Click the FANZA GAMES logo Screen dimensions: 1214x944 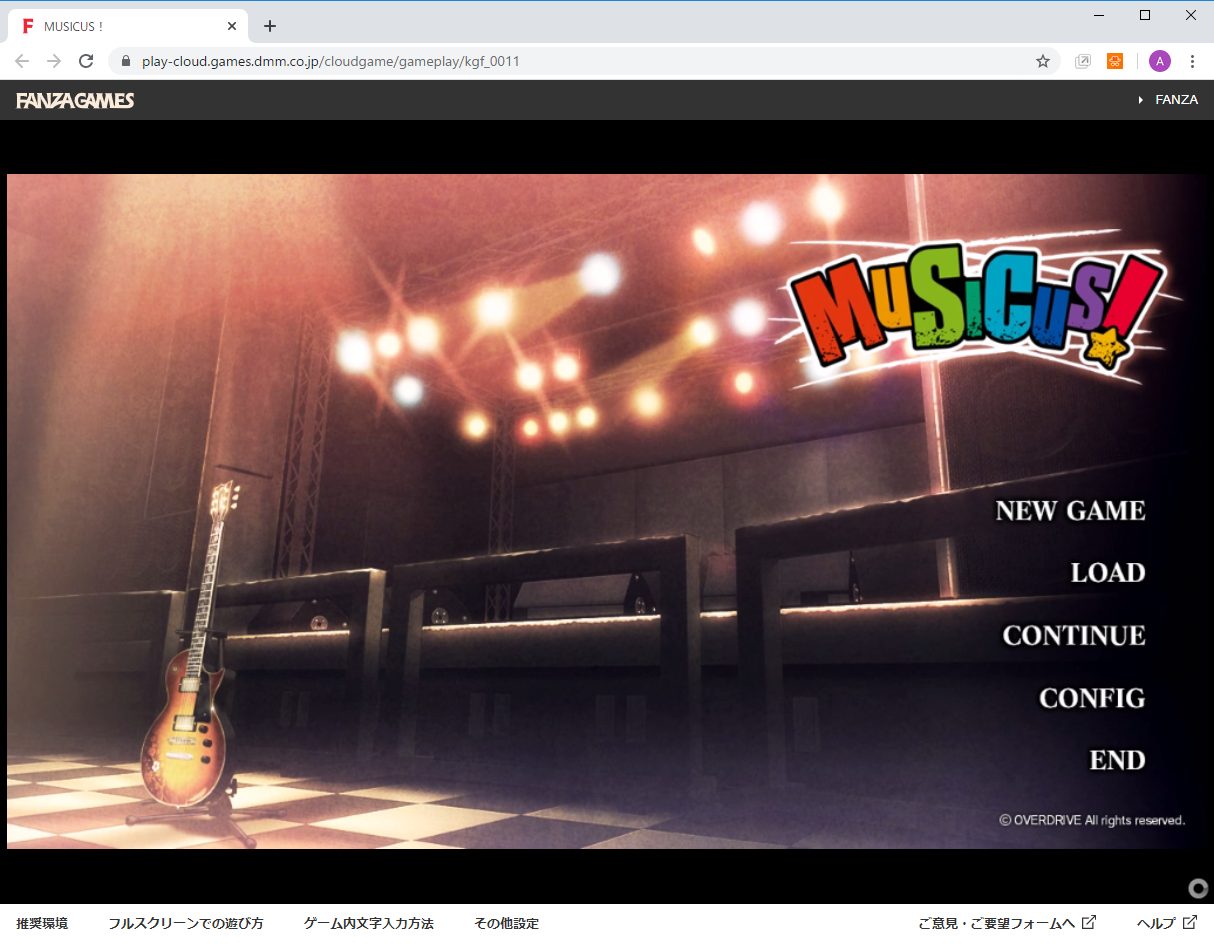click(75, 100)
